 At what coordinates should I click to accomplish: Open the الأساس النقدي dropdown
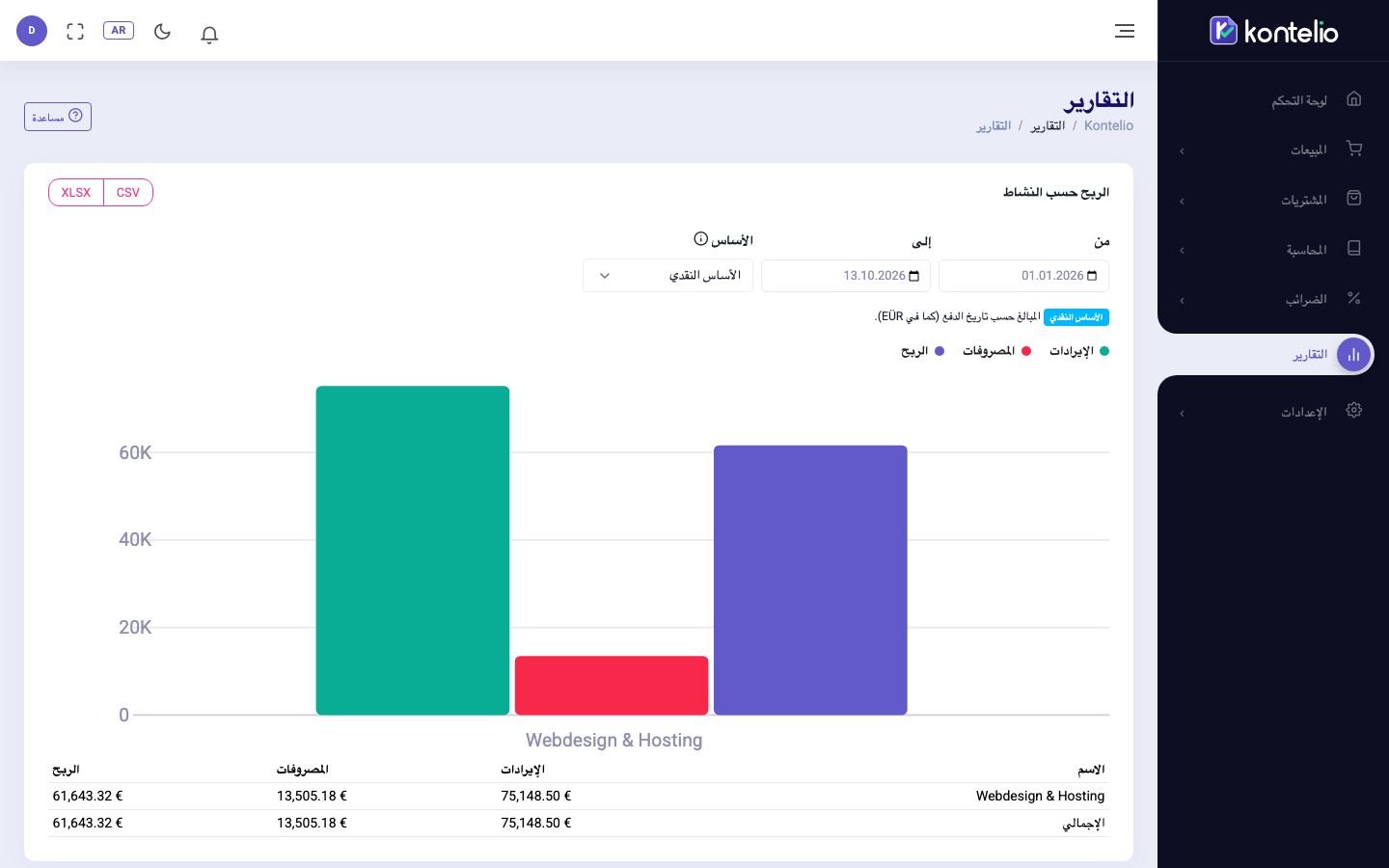point(667,276)
